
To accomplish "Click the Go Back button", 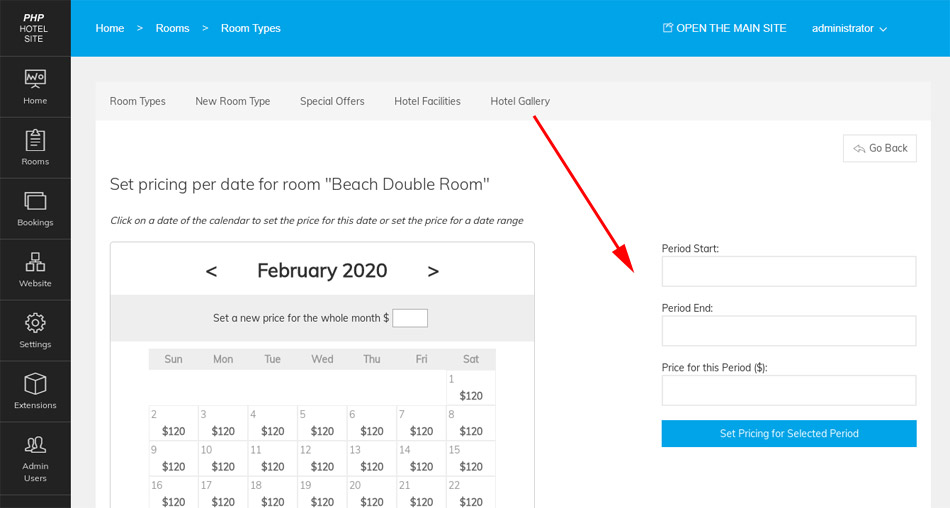I will tap(880, 148).
